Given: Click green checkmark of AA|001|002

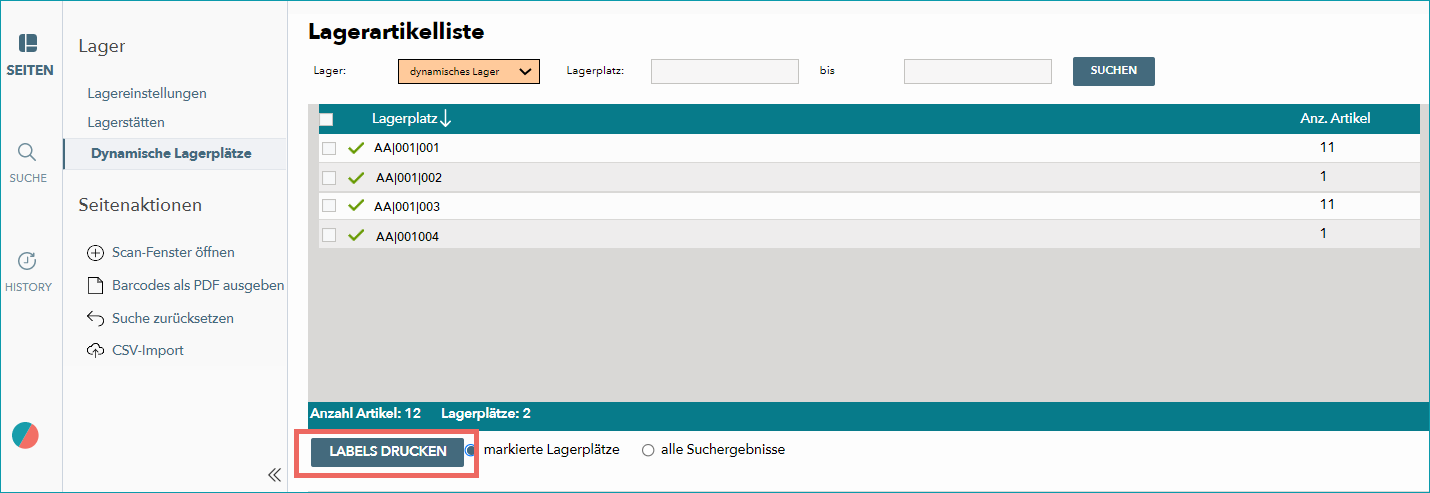Looking at the screenshot, I should coord(355,178).
